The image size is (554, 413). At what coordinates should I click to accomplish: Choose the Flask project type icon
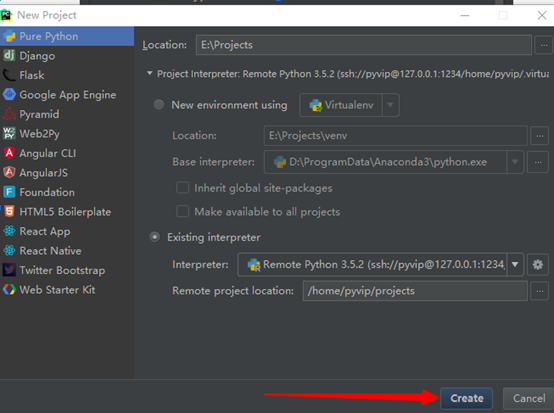click(x=9, y=75)
